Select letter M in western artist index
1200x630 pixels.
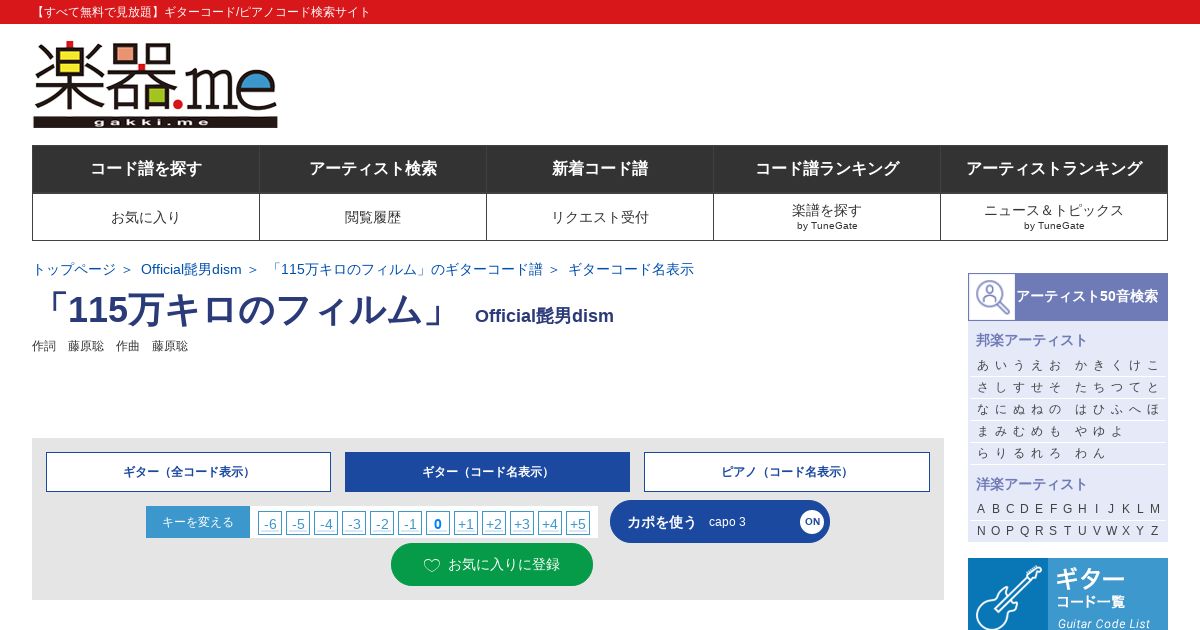tap(1155, 509)
